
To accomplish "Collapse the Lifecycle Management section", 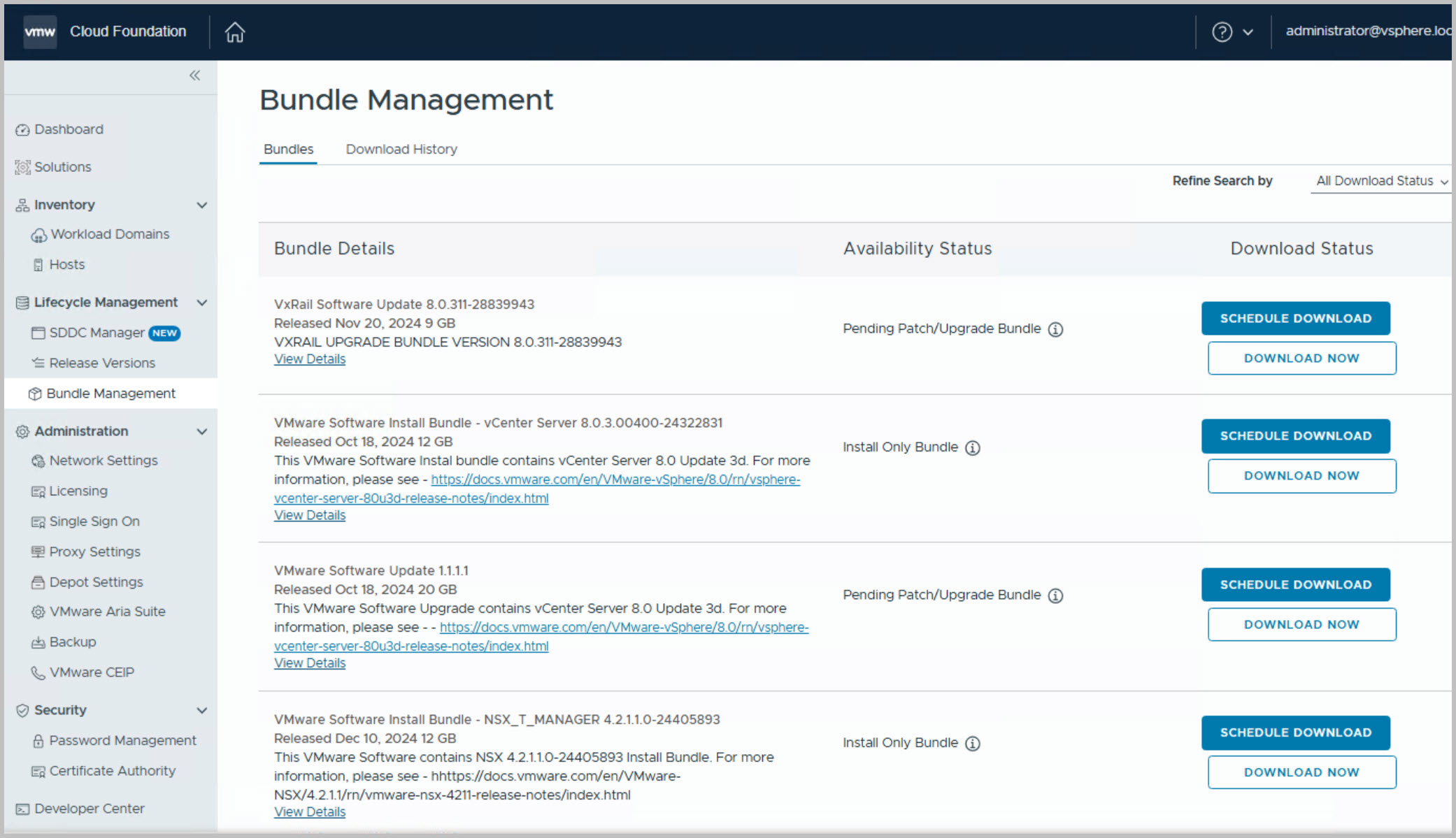I will click(x=202, y=303).
